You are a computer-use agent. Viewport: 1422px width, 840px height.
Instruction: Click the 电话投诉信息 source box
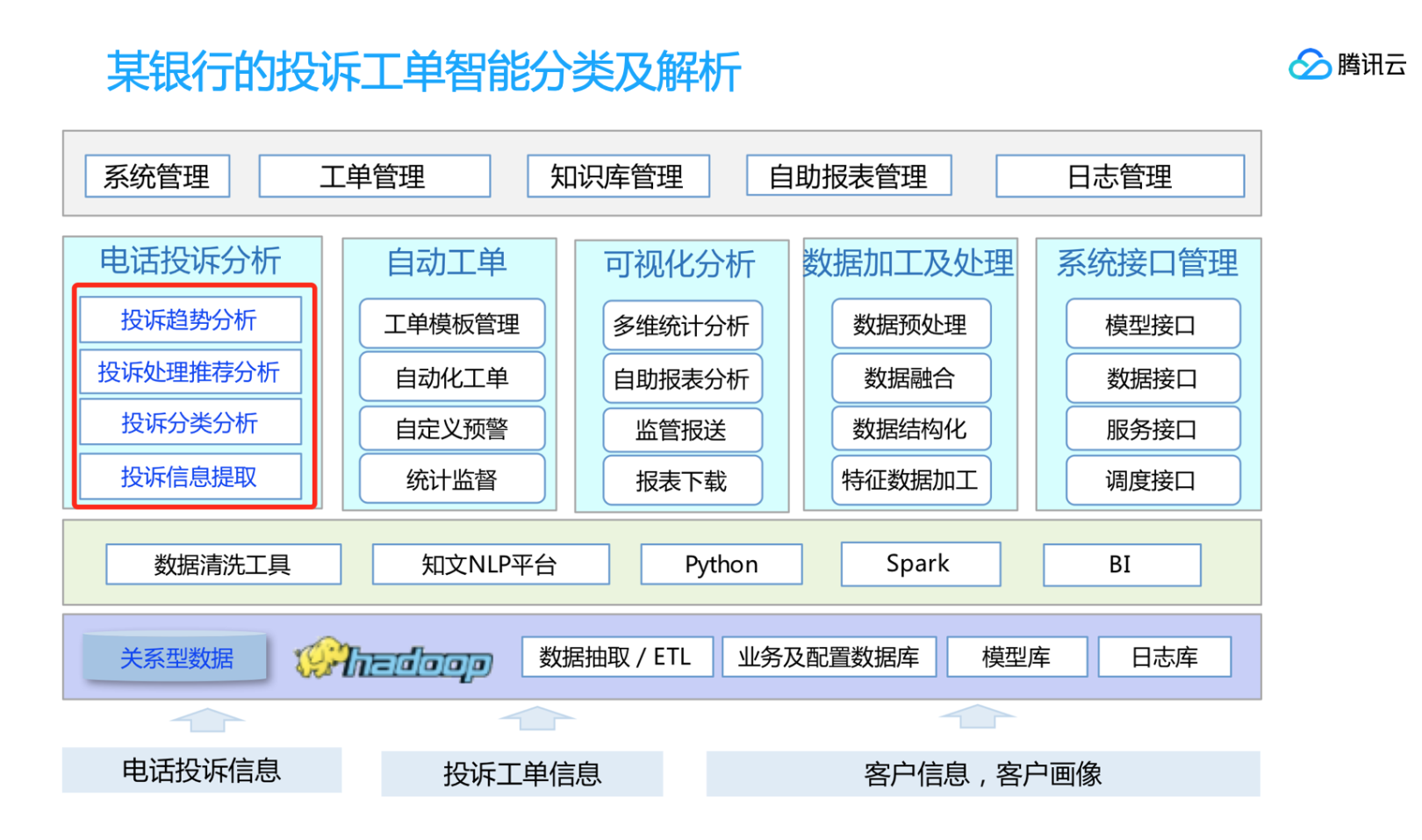coord(202,770)
